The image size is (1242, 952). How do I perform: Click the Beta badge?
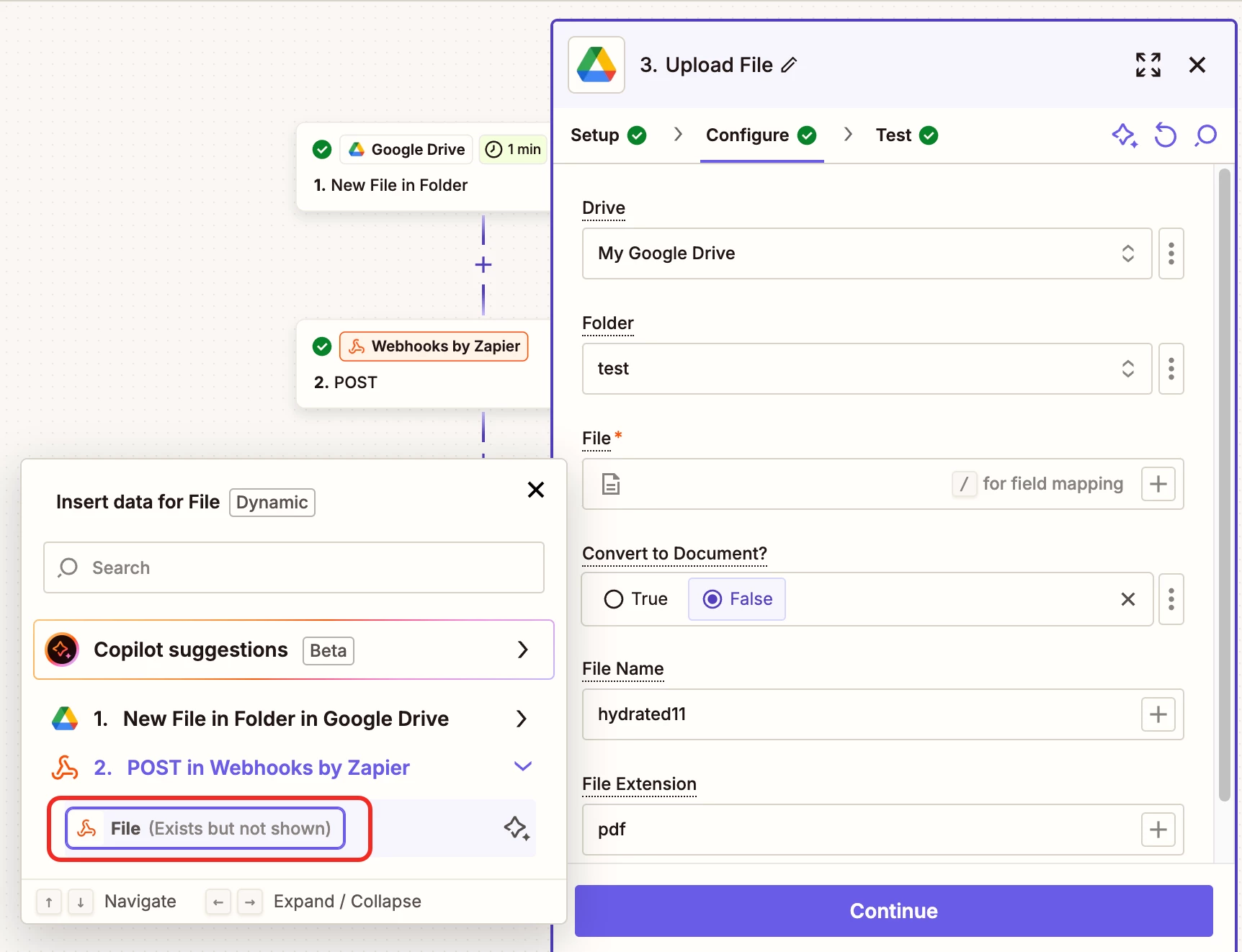tap(329, 651)
